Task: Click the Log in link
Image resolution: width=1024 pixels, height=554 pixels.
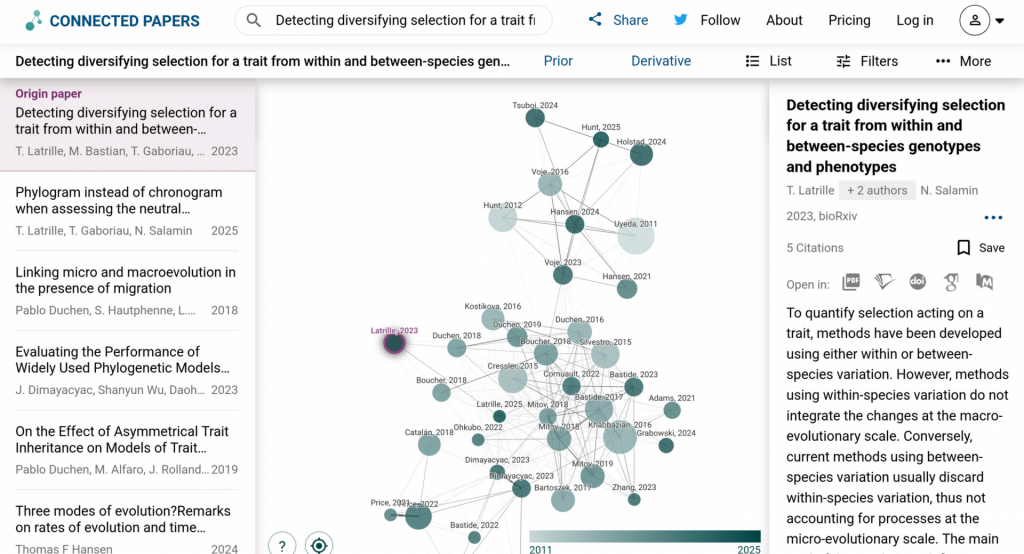Action: tap(914, 20)
